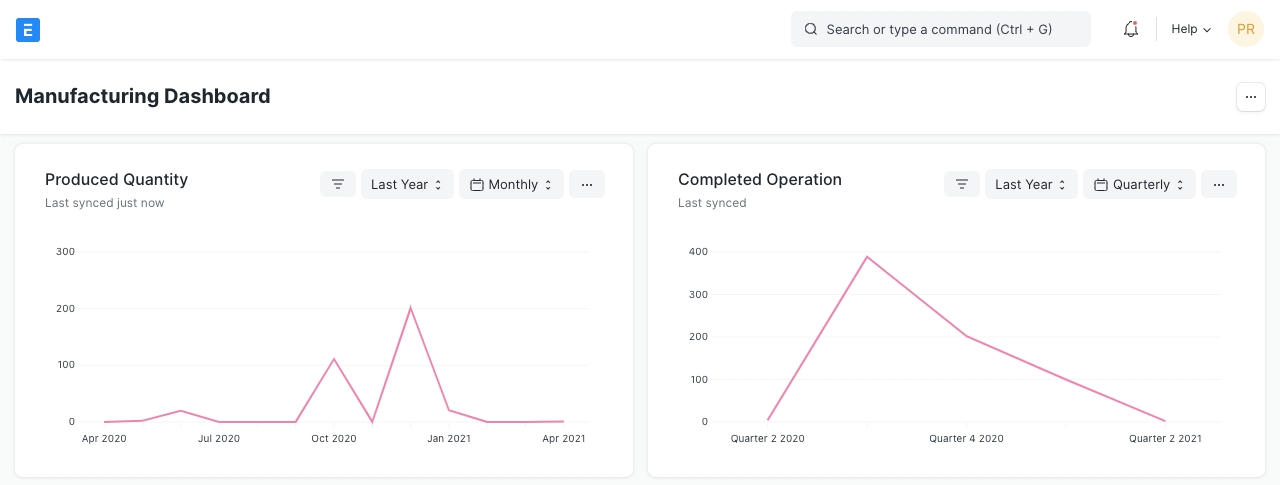Focus the search or command bar
The height and width of the screenshot is (485, 1280).
pyautogui.click(x=940, y=30)
